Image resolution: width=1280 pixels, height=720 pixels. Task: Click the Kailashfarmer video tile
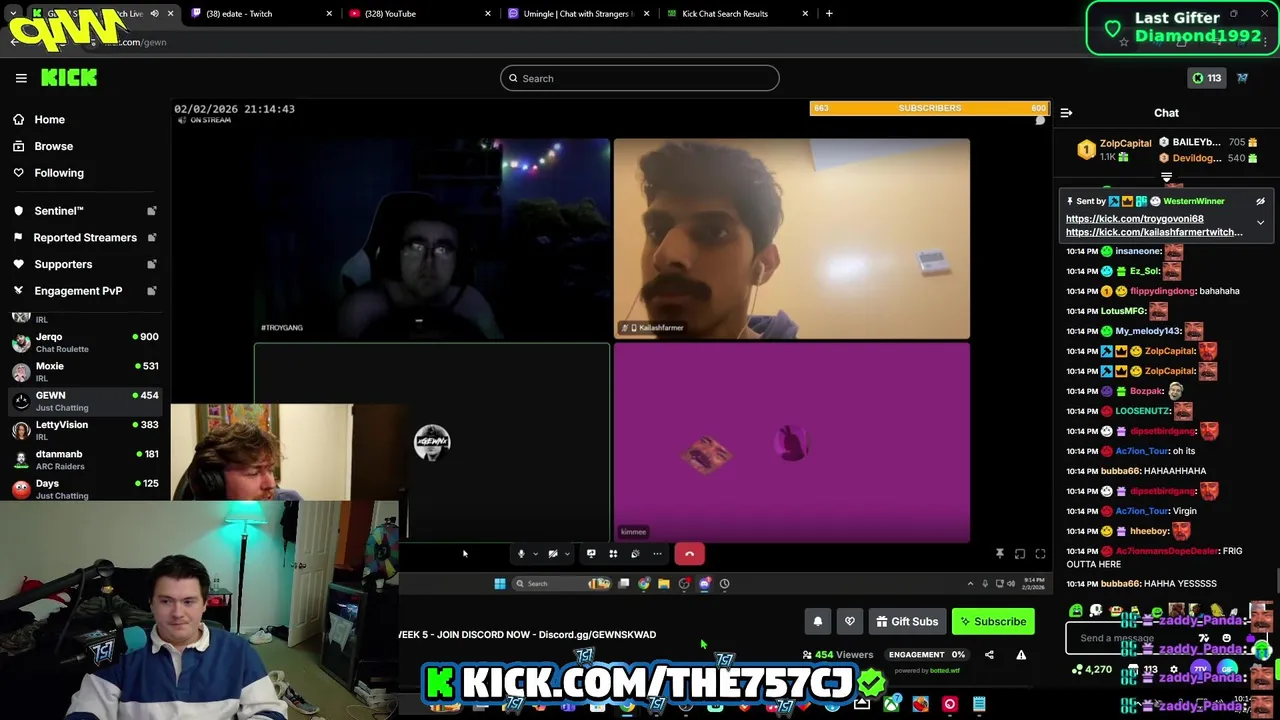pyautogui.click(x=792, y=239)
